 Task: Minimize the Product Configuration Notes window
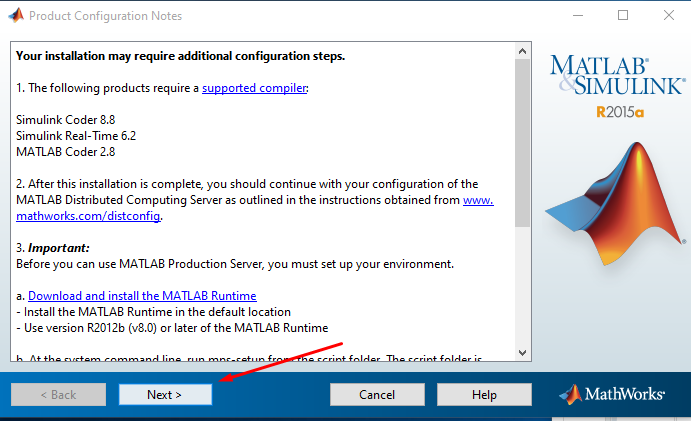pos(578,15)
